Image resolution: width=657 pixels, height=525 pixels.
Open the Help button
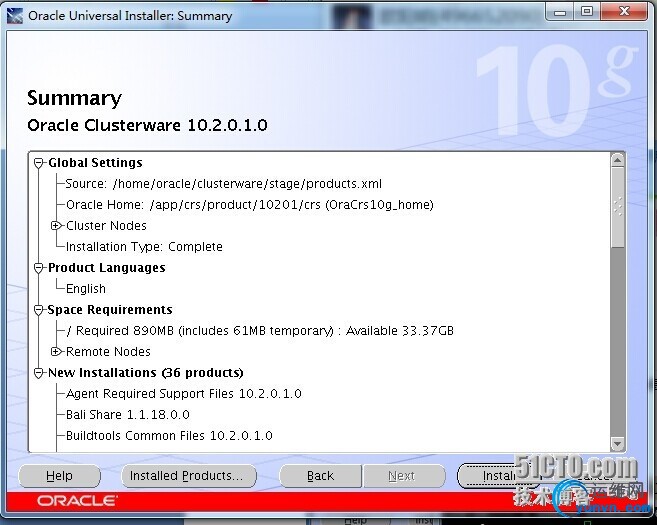pos(59,476)
